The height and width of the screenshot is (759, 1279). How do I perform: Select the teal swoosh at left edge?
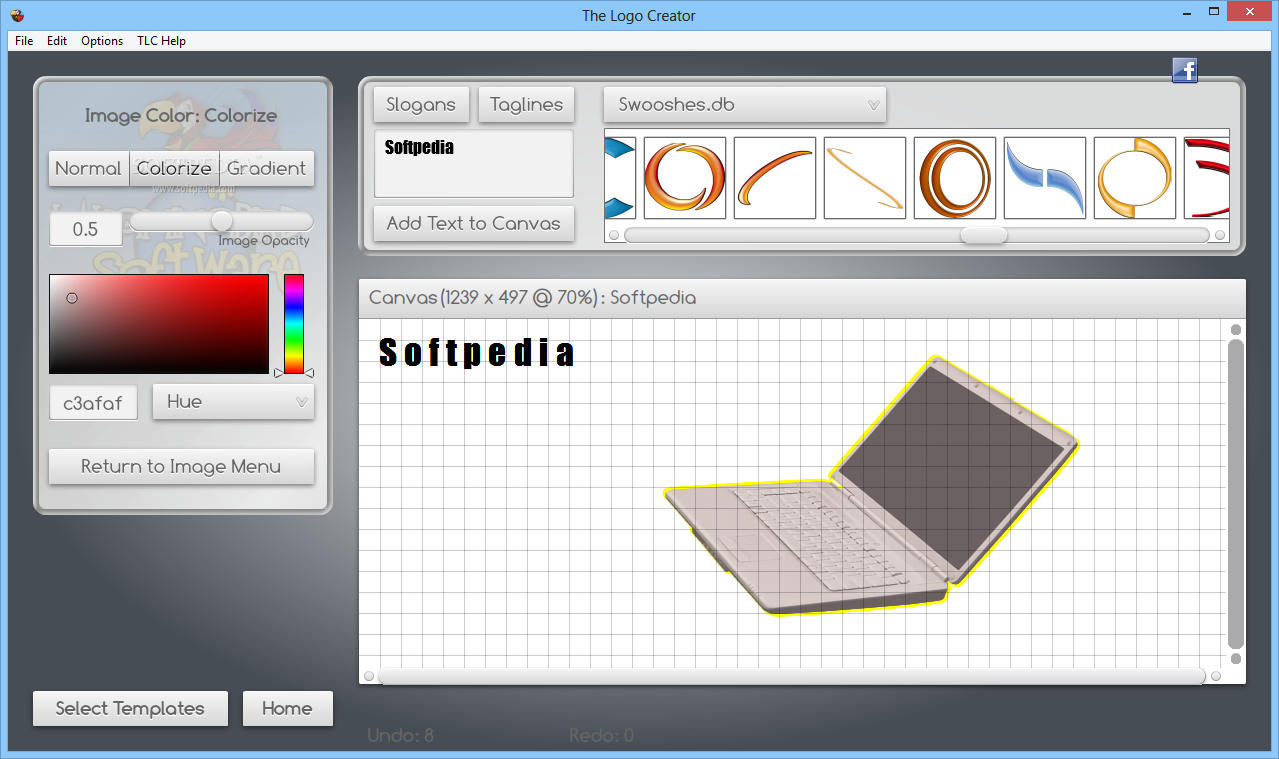pos(620,178)
